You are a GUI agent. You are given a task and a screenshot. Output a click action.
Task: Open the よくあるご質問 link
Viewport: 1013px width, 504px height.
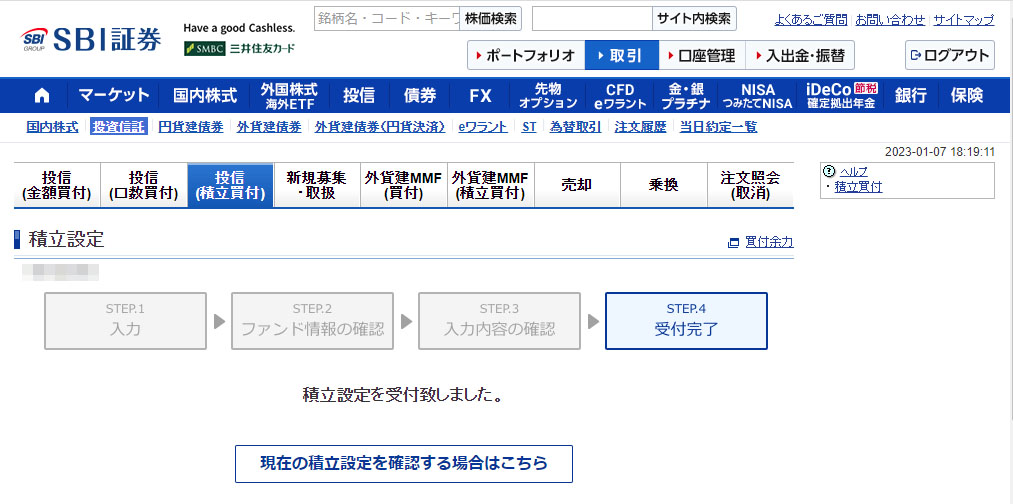point(810,20)
